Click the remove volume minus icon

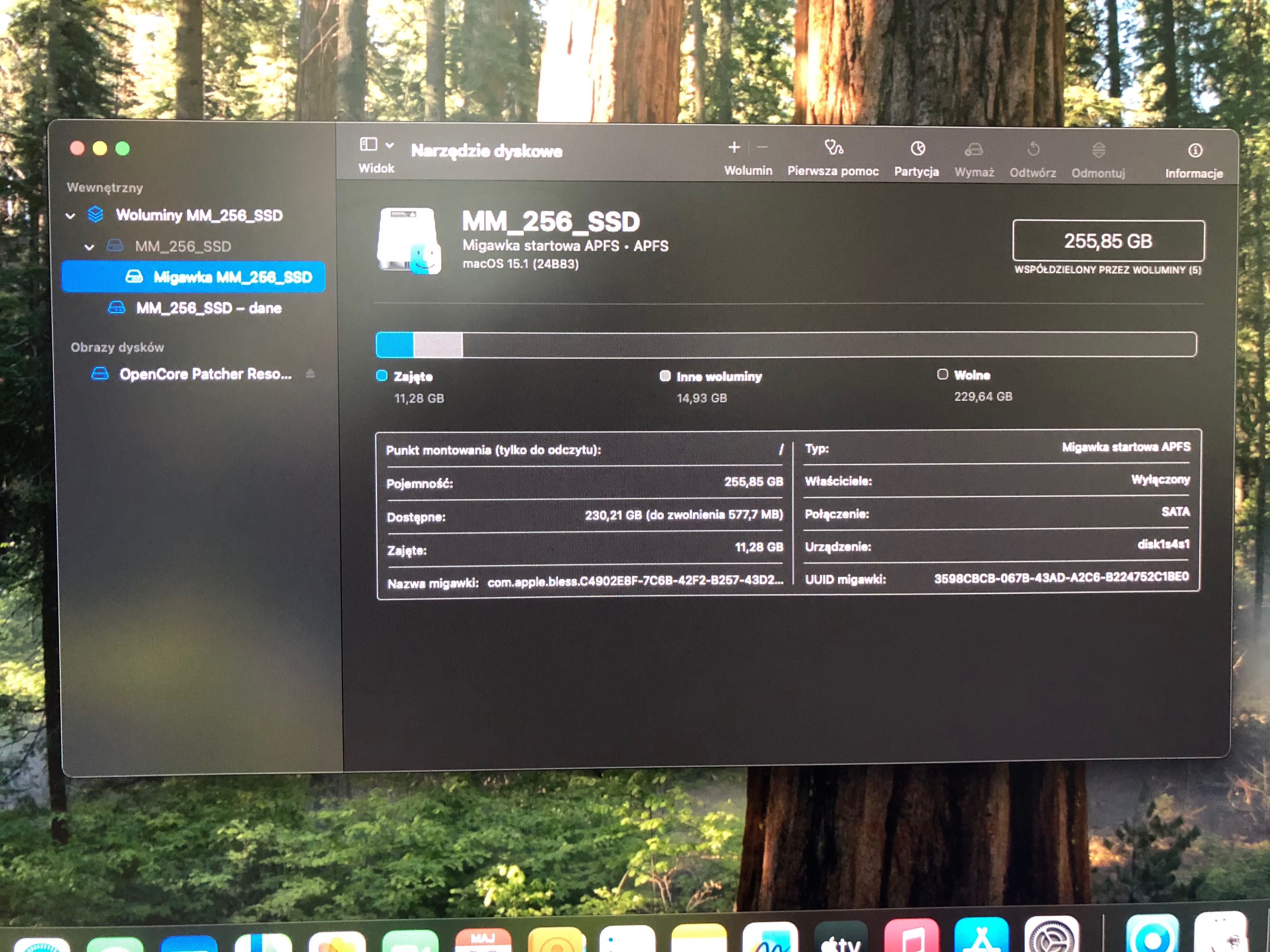[x=762, y=147]
